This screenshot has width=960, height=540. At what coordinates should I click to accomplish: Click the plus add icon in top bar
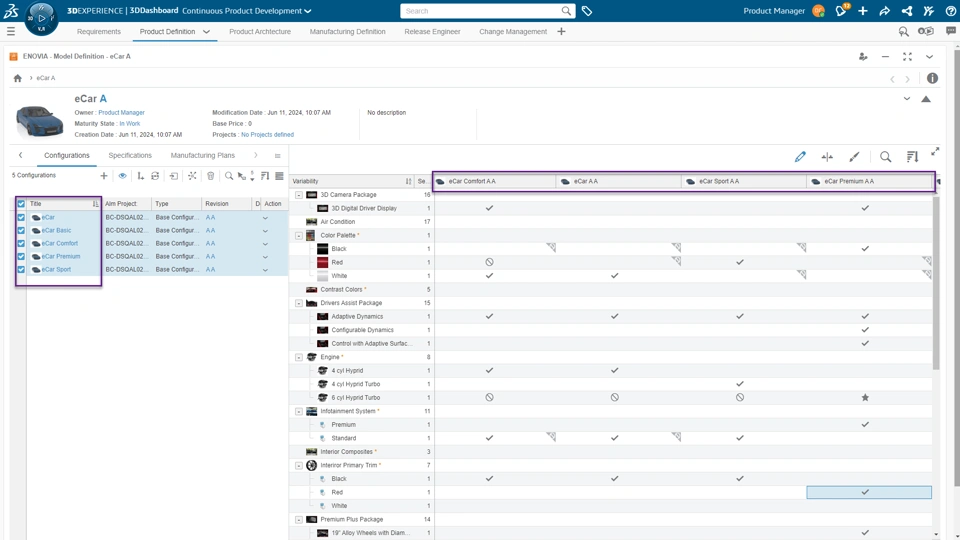pos(863,11)
